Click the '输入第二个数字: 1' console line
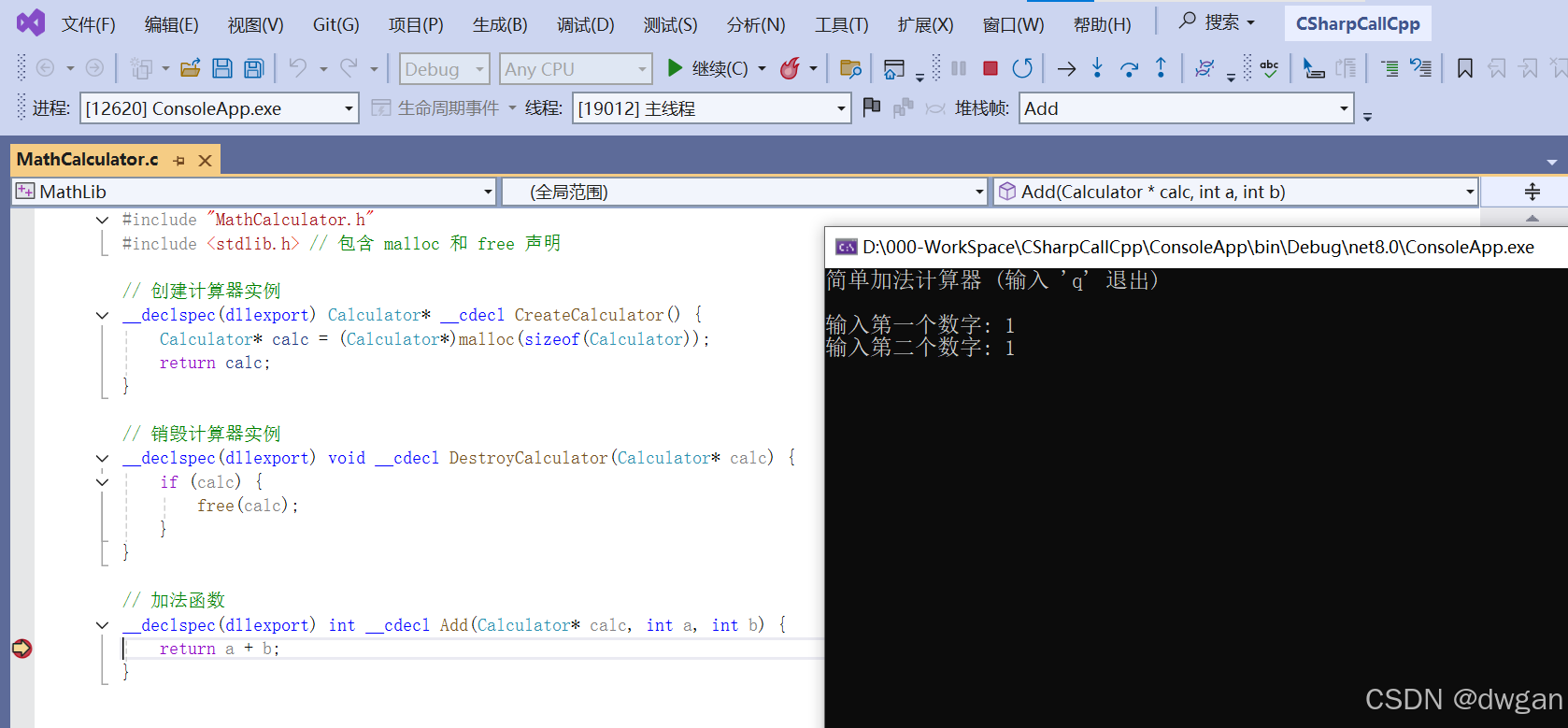The image size is (1568, 728). 920,348
